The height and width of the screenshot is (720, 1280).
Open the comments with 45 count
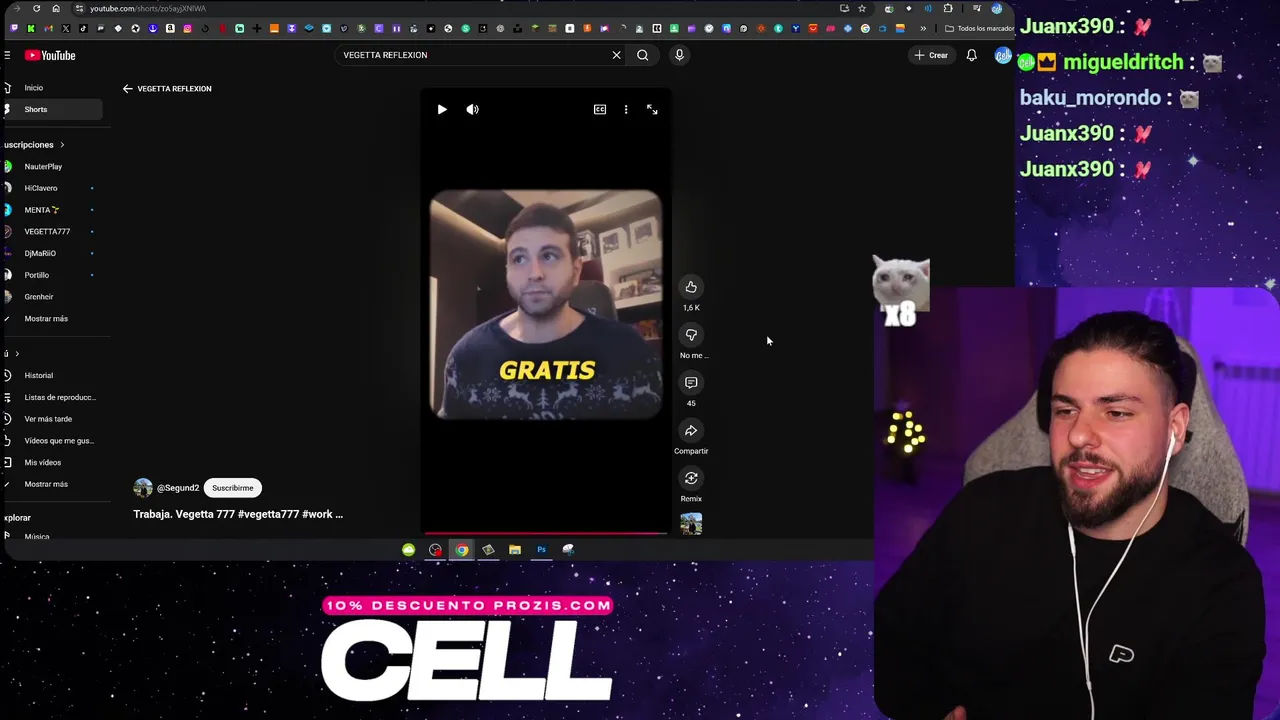[x=691, y=383]
